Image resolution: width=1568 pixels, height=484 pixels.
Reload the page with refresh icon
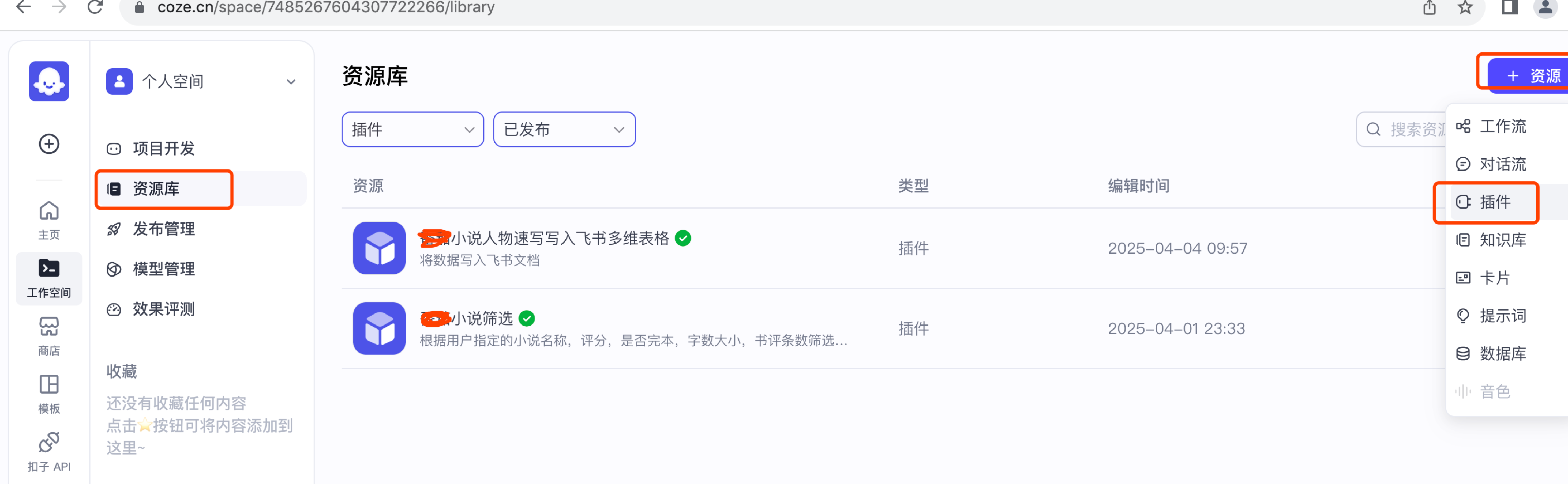[95, 7]
